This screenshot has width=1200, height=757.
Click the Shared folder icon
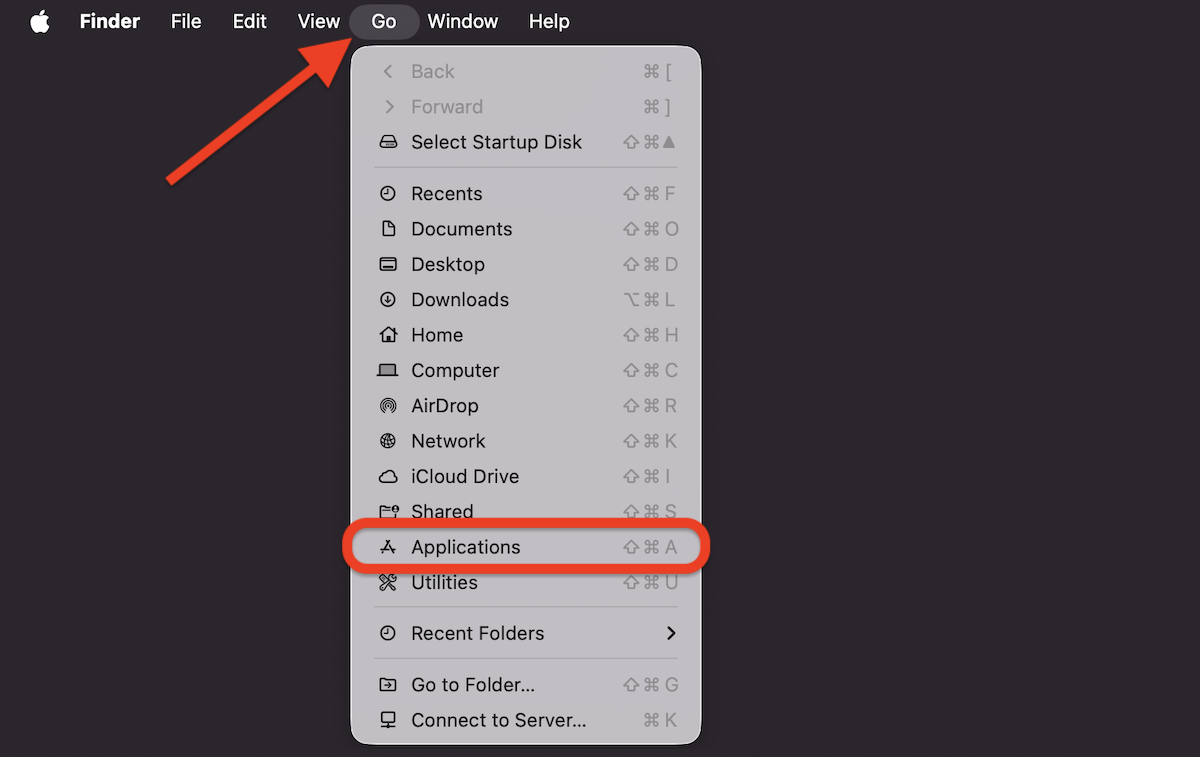(x=388, y=512)
